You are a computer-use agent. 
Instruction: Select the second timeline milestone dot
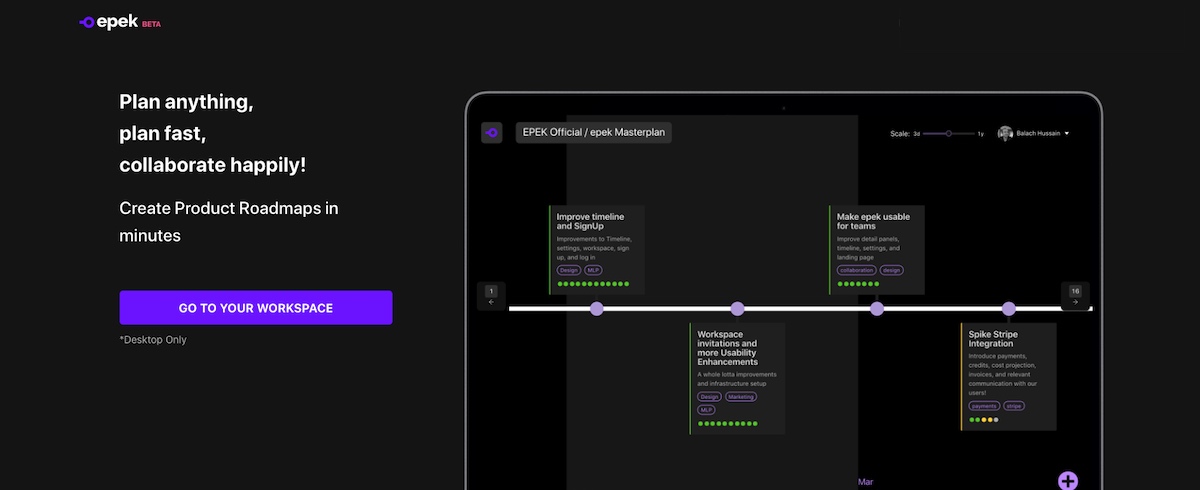(x=738, y=309)
